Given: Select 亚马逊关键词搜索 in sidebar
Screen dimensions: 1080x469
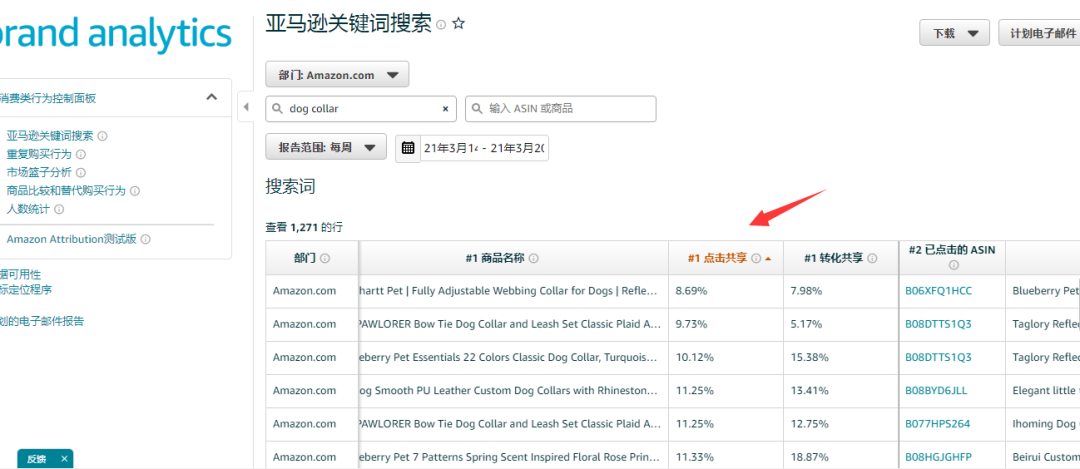Looking at the screenshot, I should click(x=50, y=136).
